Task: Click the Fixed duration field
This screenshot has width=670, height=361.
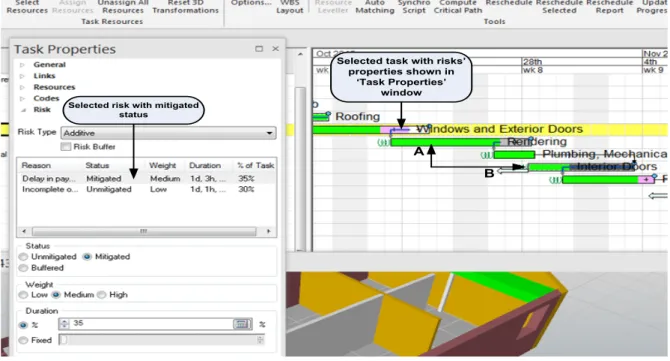Action: click(x=162, y=340)
